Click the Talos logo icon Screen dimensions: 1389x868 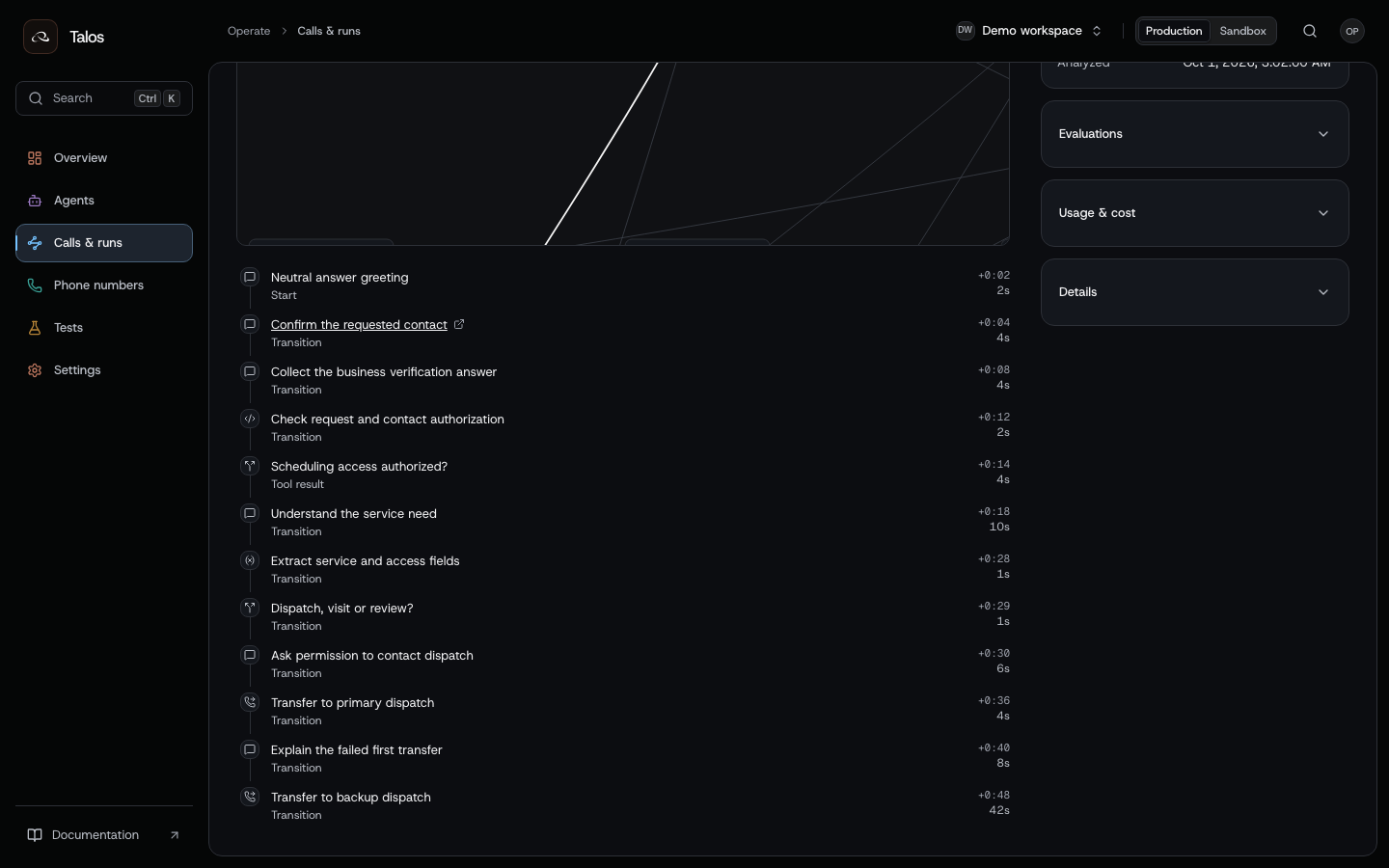pyautogui.click(x=41, y=37)
